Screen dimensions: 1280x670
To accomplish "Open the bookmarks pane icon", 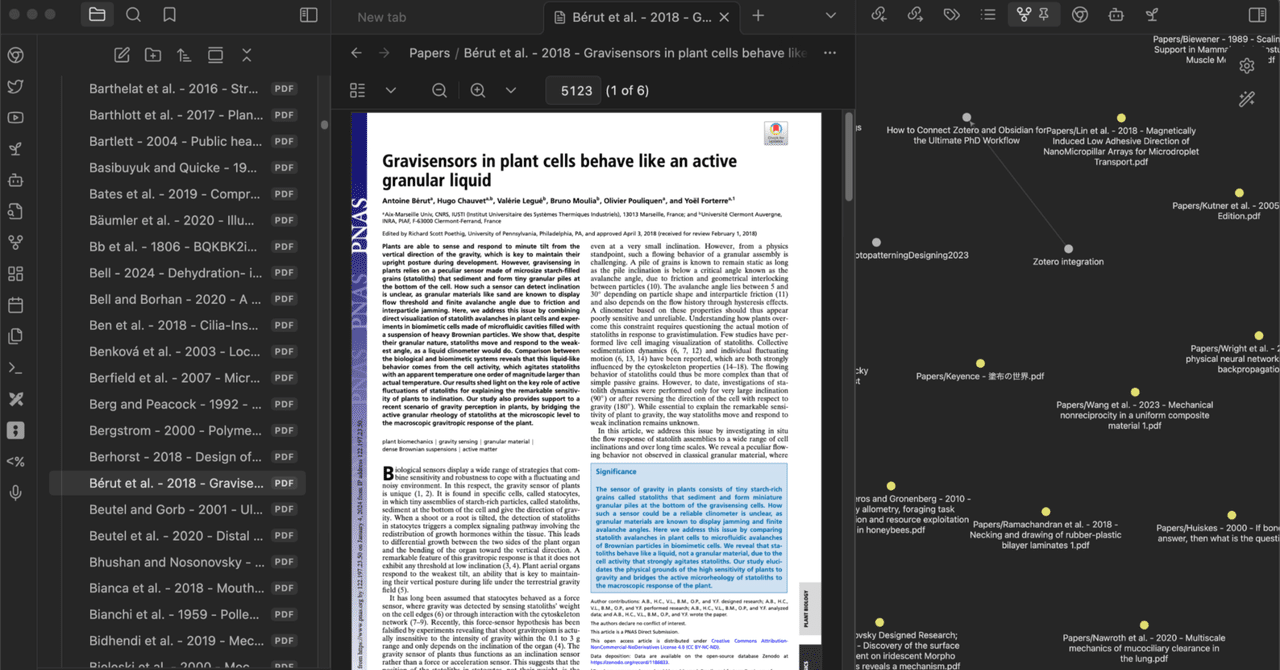I will pos(170,15).
